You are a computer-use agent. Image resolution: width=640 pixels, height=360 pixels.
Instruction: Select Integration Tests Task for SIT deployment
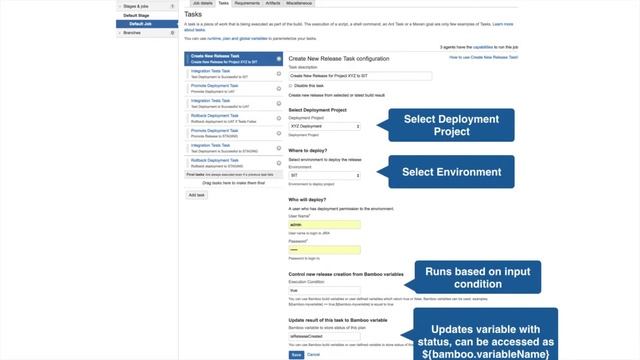[233, 74]
